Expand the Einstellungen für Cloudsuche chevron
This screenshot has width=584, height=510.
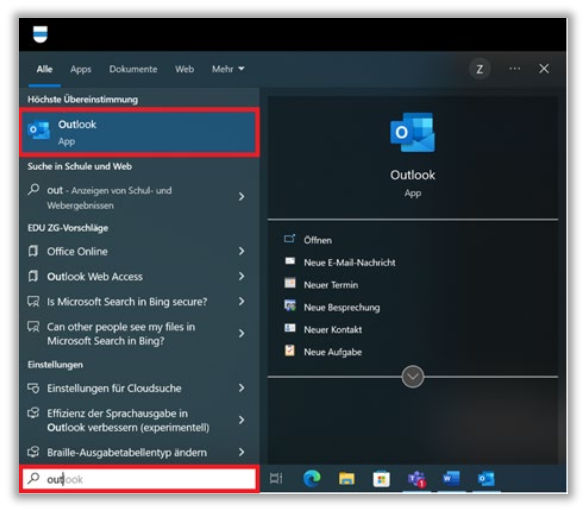click(241, 388)
